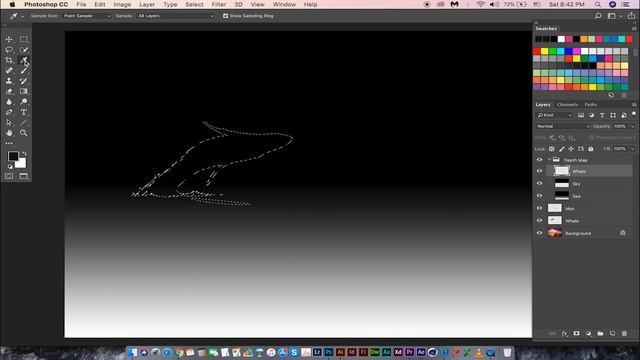Select the Rectangular Marquee tool
The height and width of the screenshot is (360, 640).
click(24, 39)
